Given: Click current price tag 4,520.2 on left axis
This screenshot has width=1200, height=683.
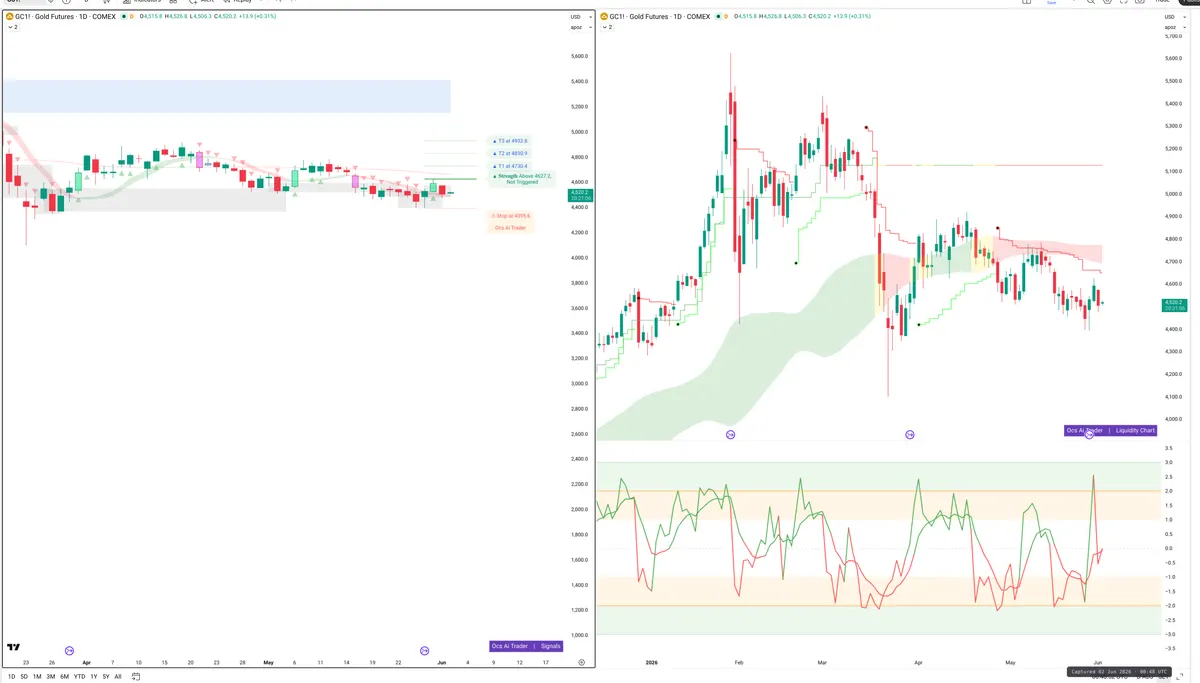Looking at the screenshot, I should pos(581,195).
